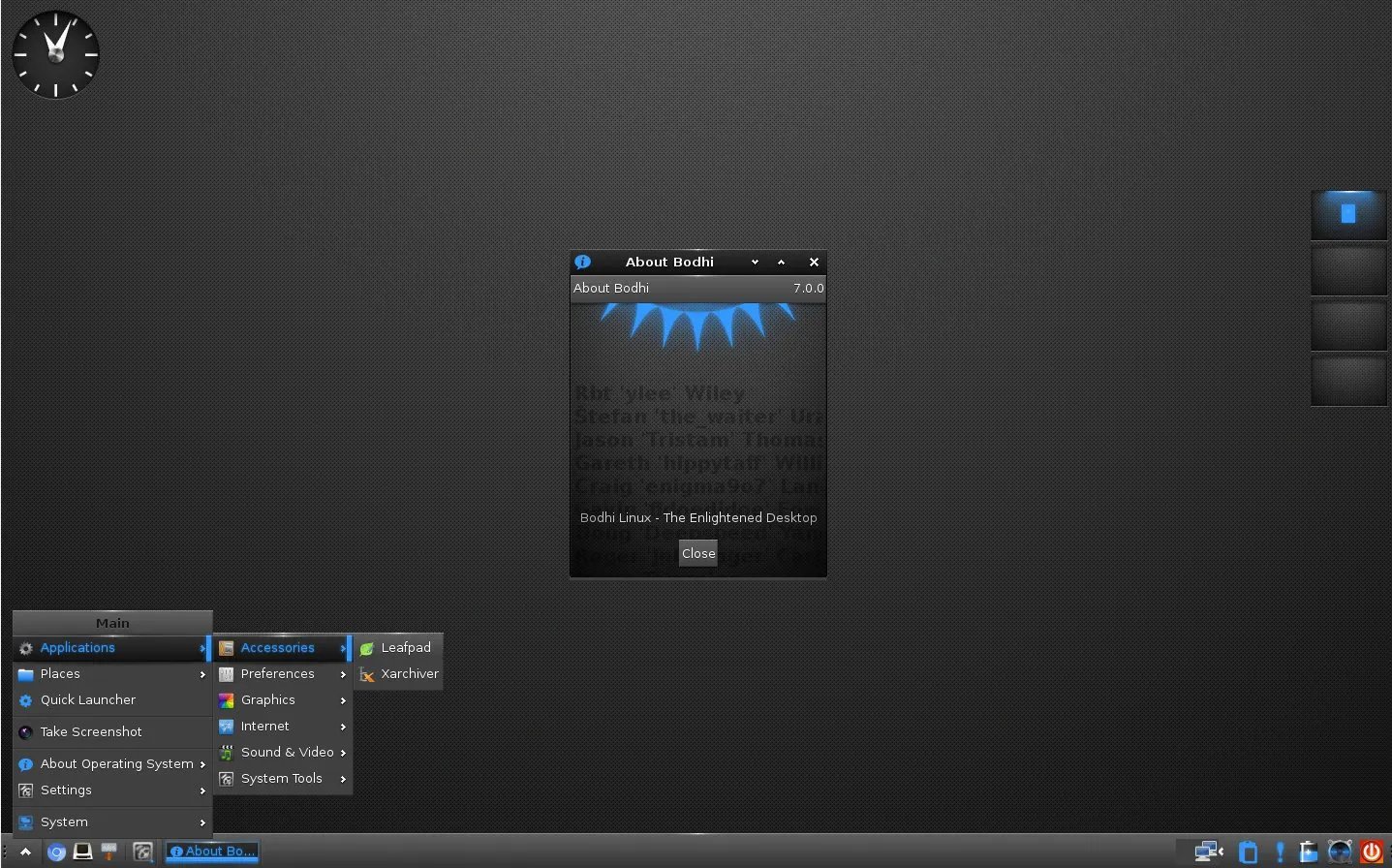Screen dimensions: 1392x868
Task: Click the Accessories category icon
Action: 226,648
